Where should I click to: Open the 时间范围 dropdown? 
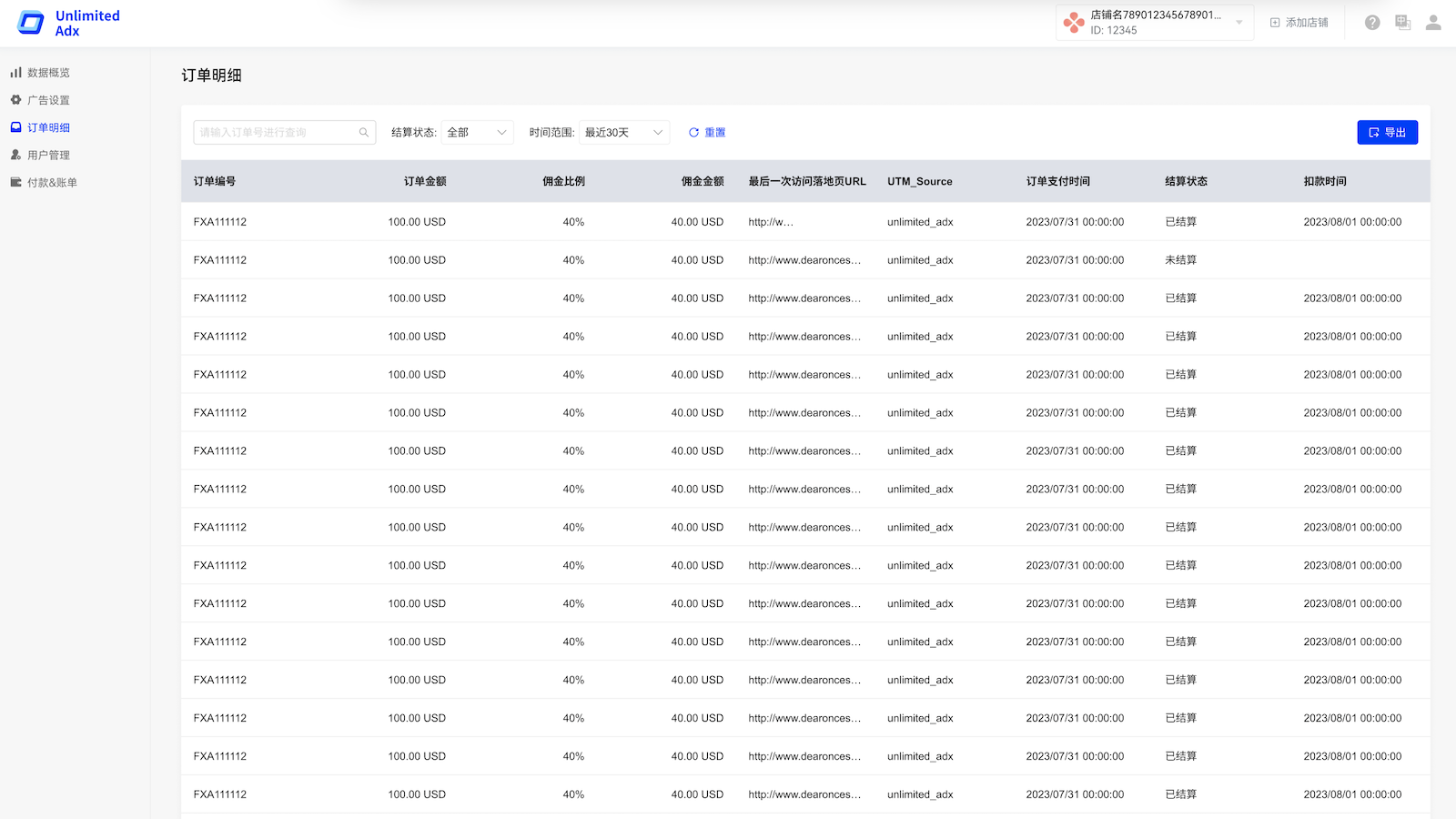coord(624,133)
